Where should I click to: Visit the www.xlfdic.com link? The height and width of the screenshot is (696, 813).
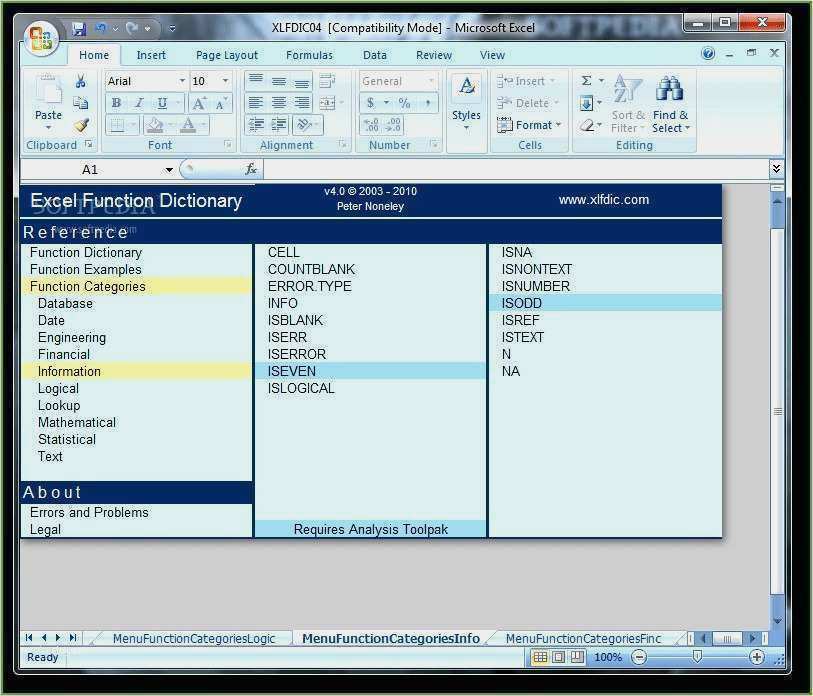click(x=604, y=200)
